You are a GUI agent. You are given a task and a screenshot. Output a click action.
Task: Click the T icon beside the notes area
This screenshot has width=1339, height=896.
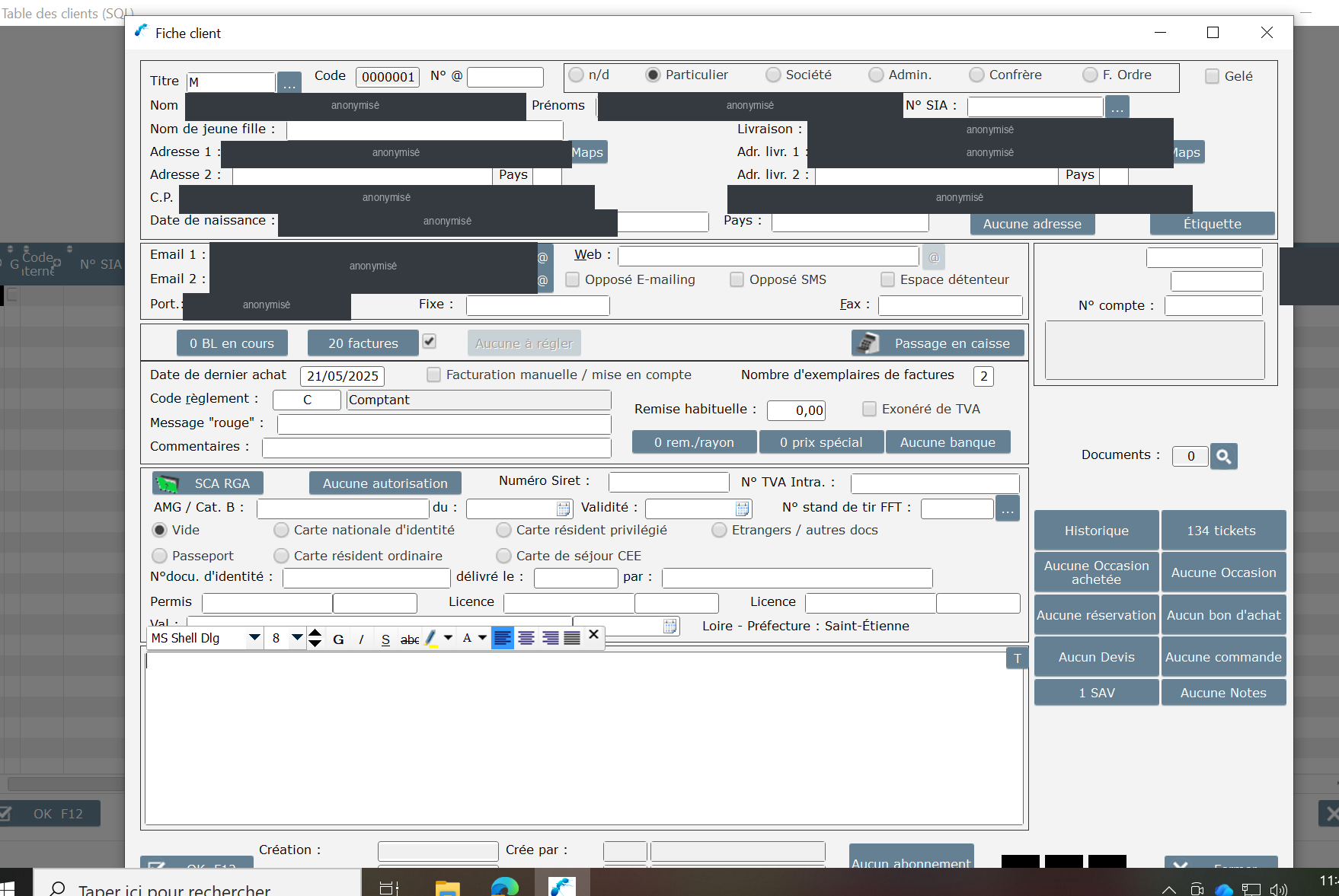(1017, 658)
